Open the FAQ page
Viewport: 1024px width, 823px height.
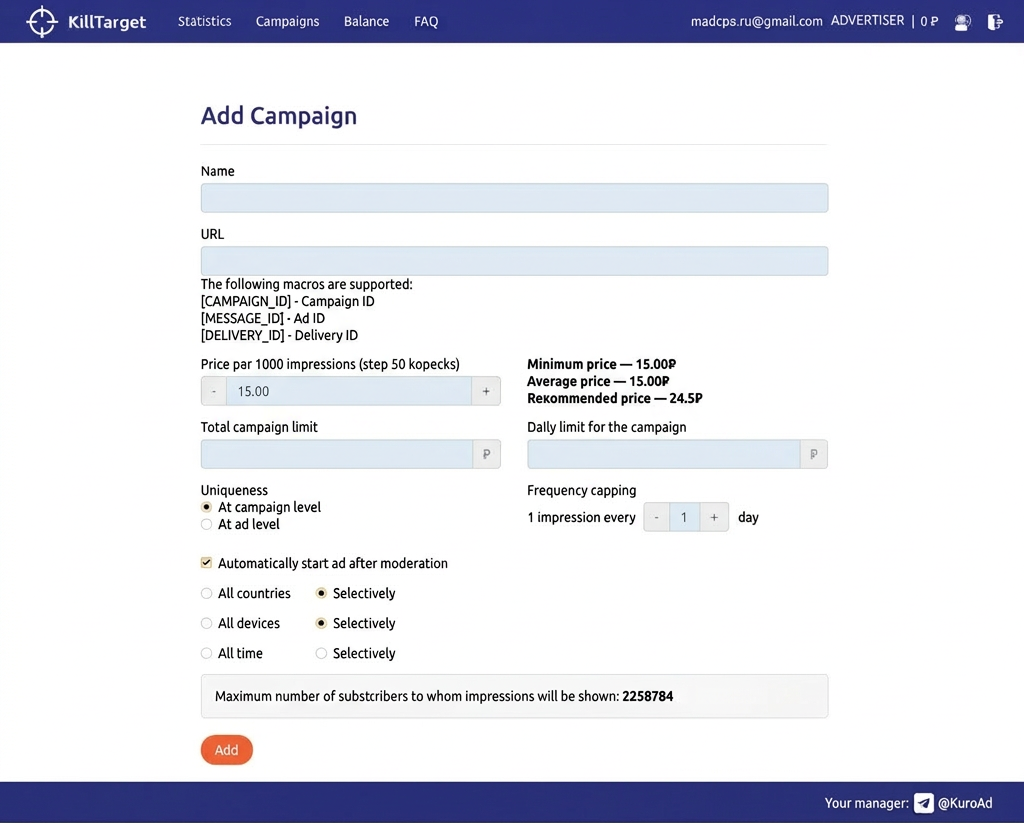[426, 22]
